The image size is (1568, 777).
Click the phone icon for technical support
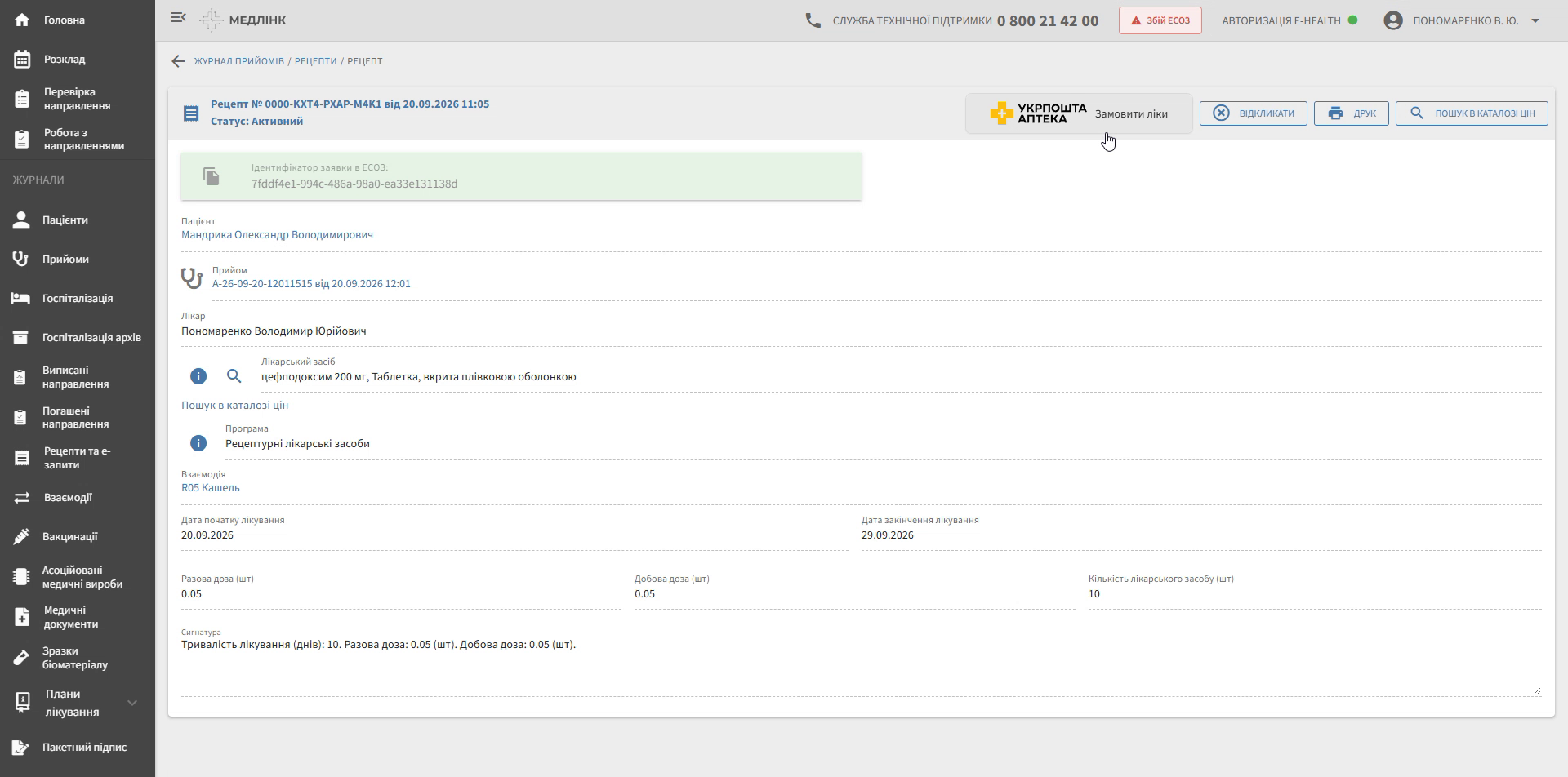tap(813, 20)
